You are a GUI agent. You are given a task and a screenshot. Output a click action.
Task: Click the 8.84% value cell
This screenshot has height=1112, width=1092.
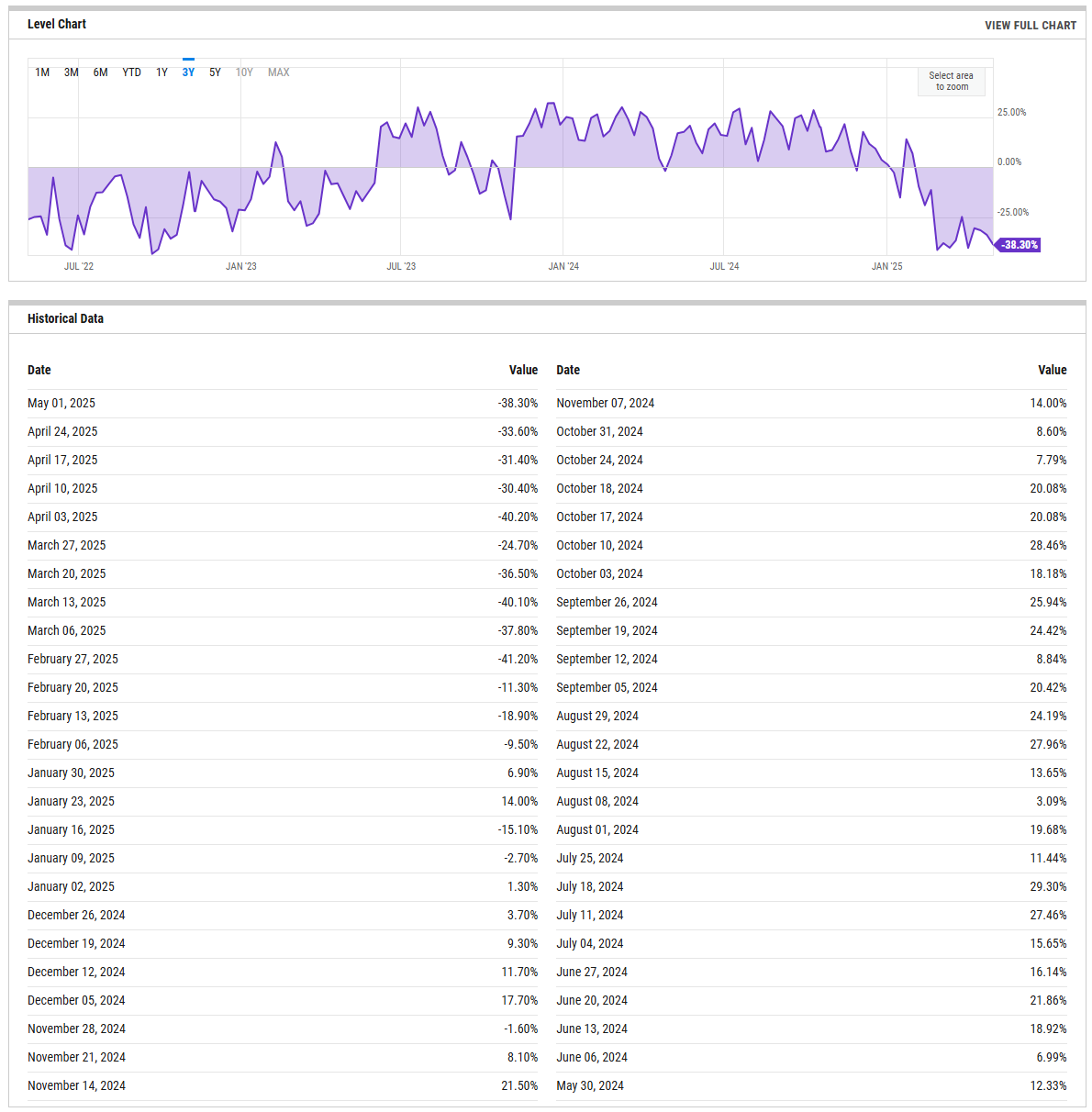tap(1052, 660)
